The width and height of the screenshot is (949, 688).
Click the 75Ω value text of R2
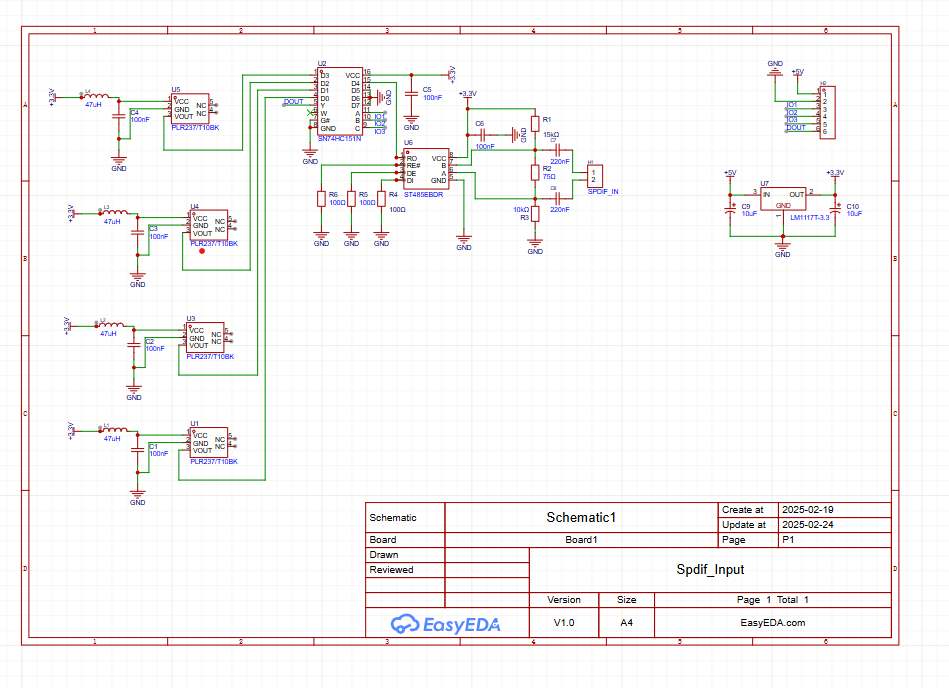pyautogui.click(x=549, y=177)
